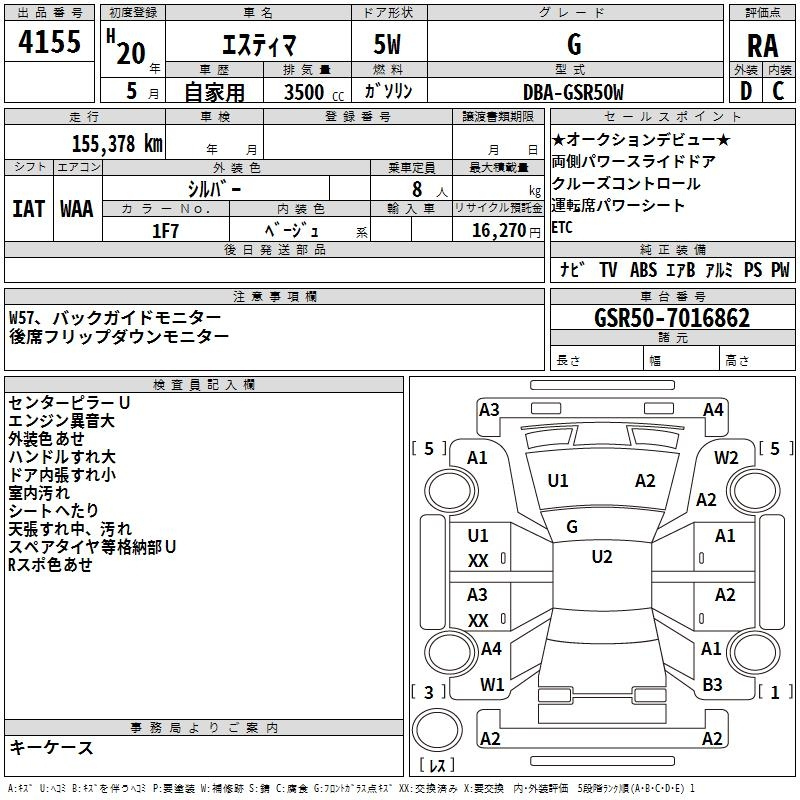Select the hood U1 mark beside A2

(558, 481)
